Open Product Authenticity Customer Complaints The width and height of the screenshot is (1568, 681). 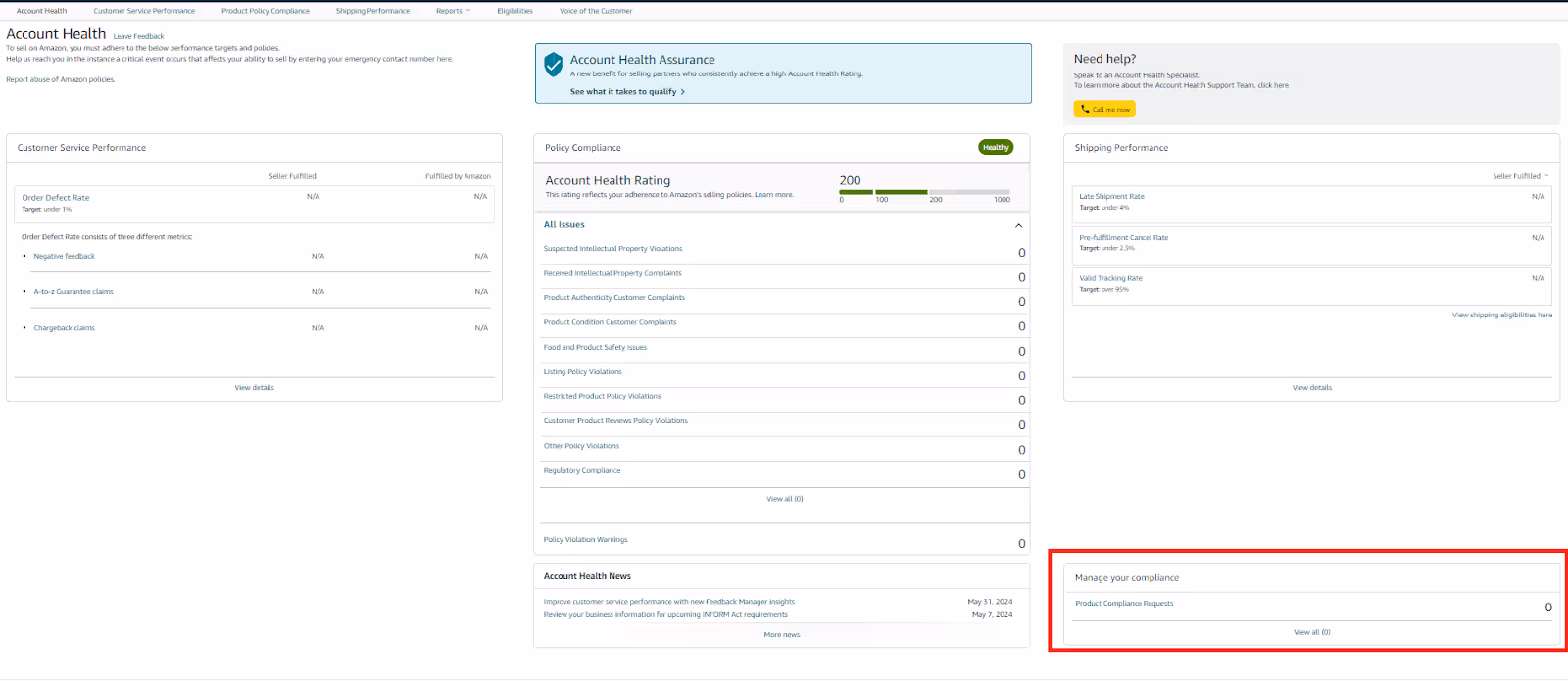coord(614,298)
